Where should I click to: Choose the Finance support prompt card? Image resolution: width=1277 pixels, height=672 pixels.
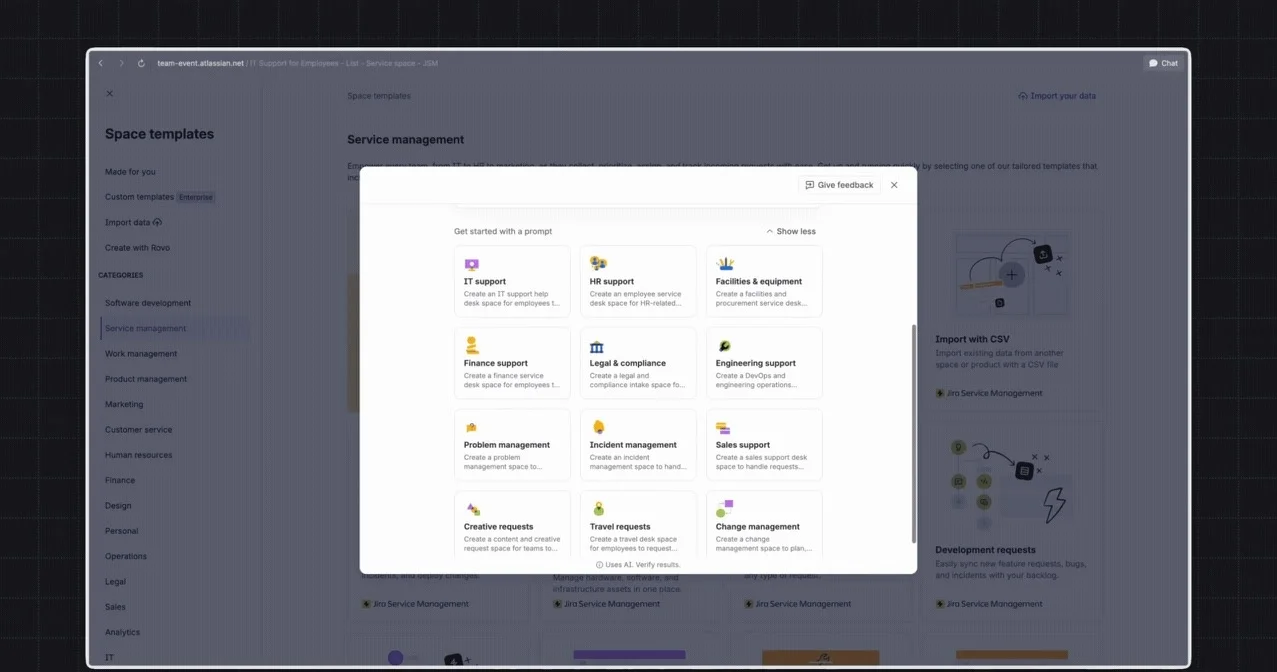[512, 363]
